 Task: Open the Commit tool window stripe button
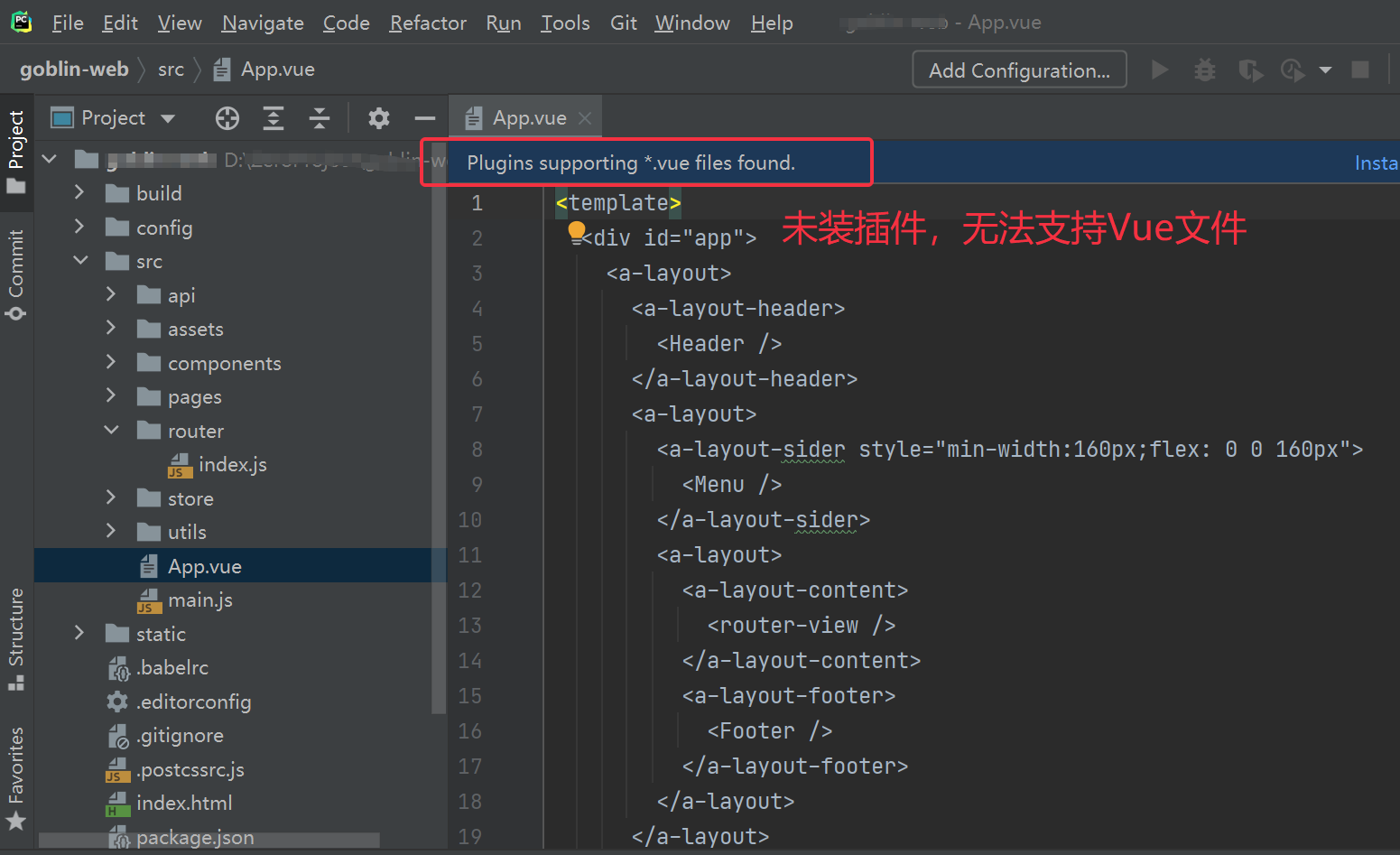tap(16, 274)
